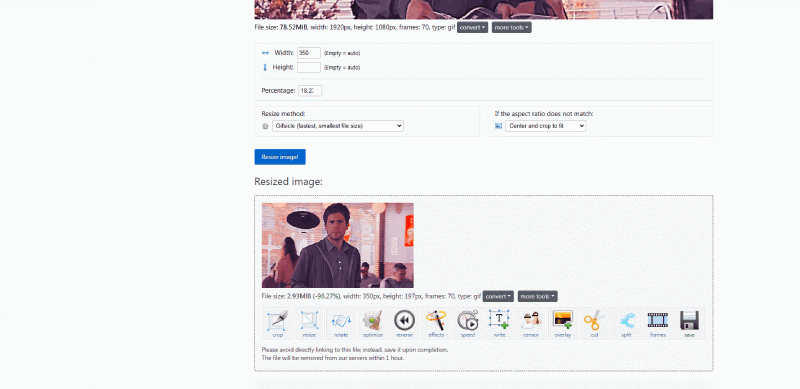Focus the Width input field
800x389 pixels.
309,53
